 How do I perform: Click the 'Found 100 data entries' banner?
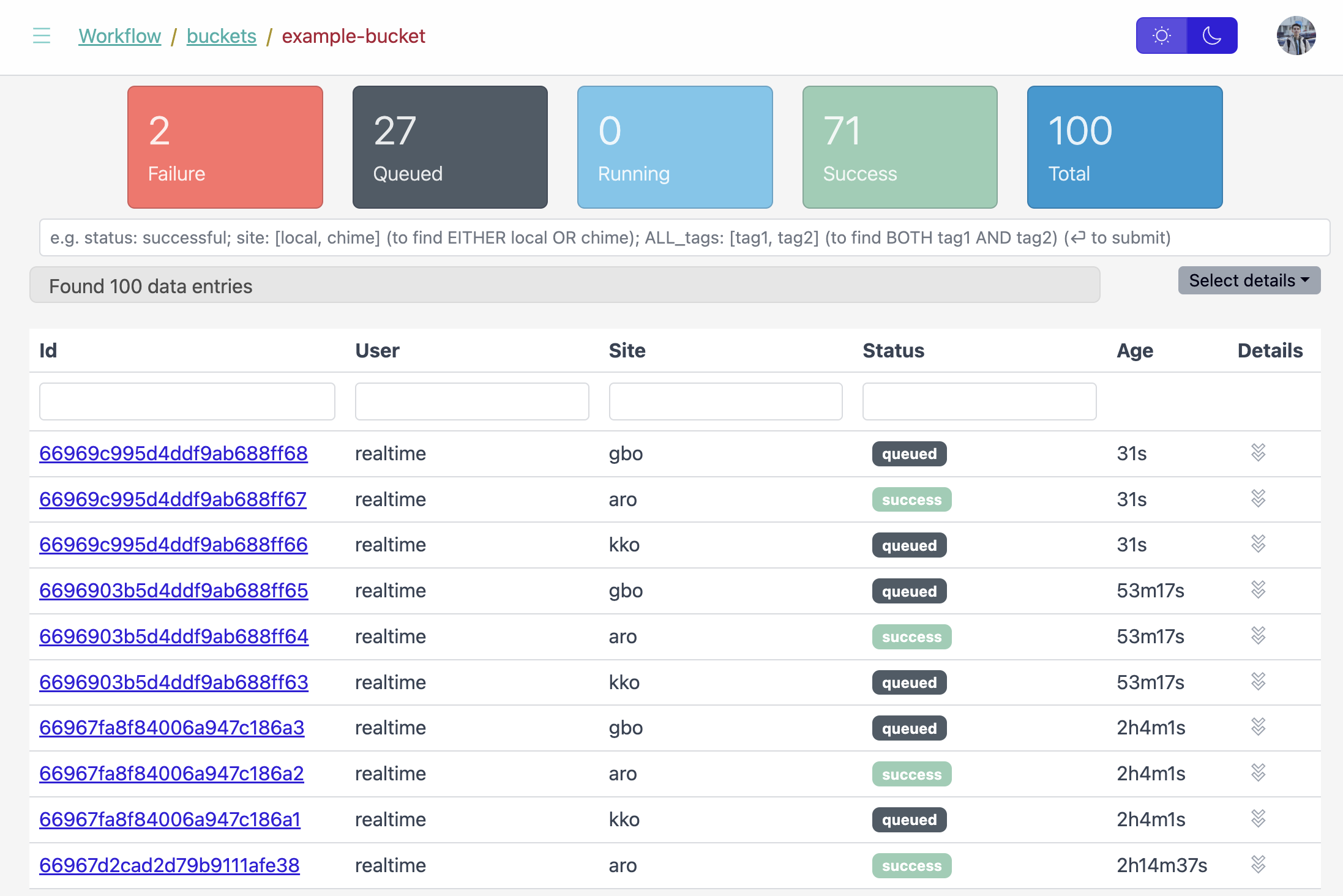564,285
